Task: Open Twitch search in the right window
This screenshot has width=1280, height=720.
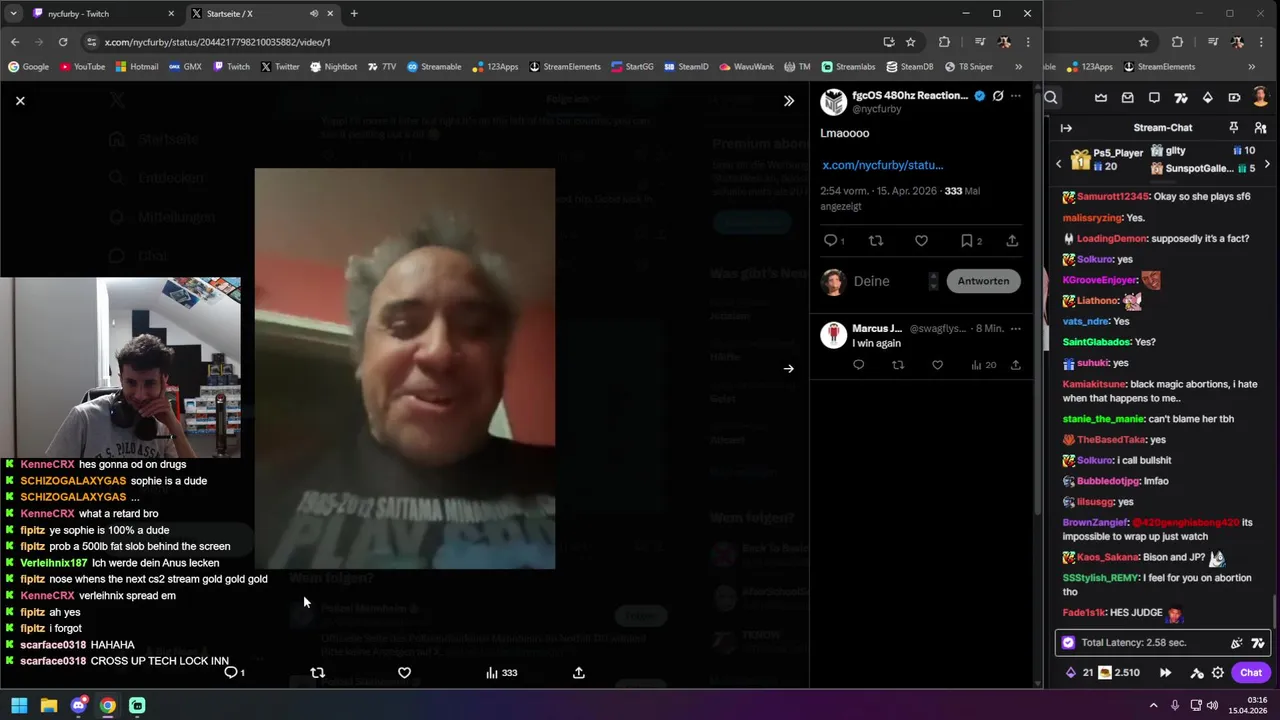Action: pyautogui.click(x=1051, y=98)
